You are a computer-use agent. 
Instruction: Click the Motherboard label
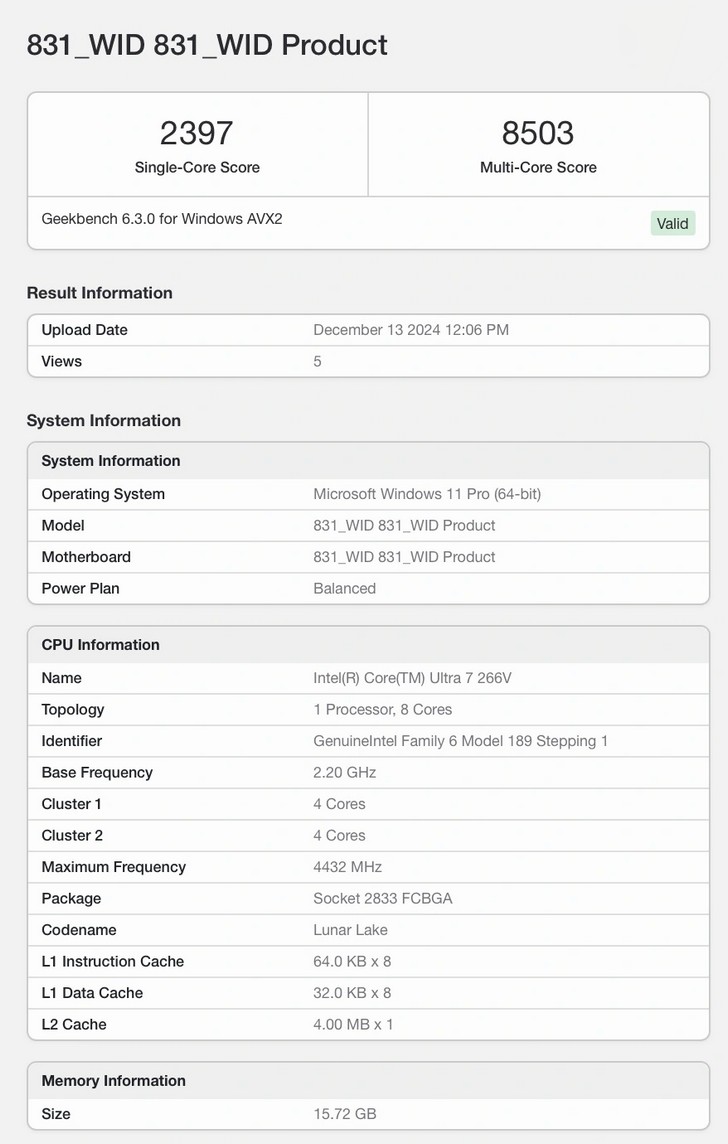click(86, 557)
